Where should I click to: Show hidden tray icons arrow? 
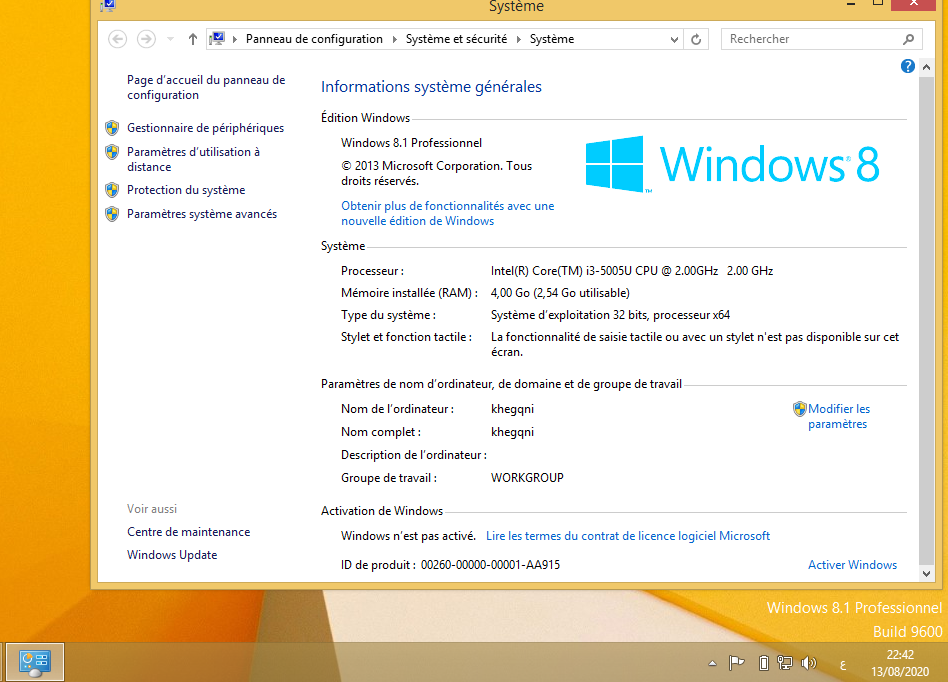tap(713, 663)
